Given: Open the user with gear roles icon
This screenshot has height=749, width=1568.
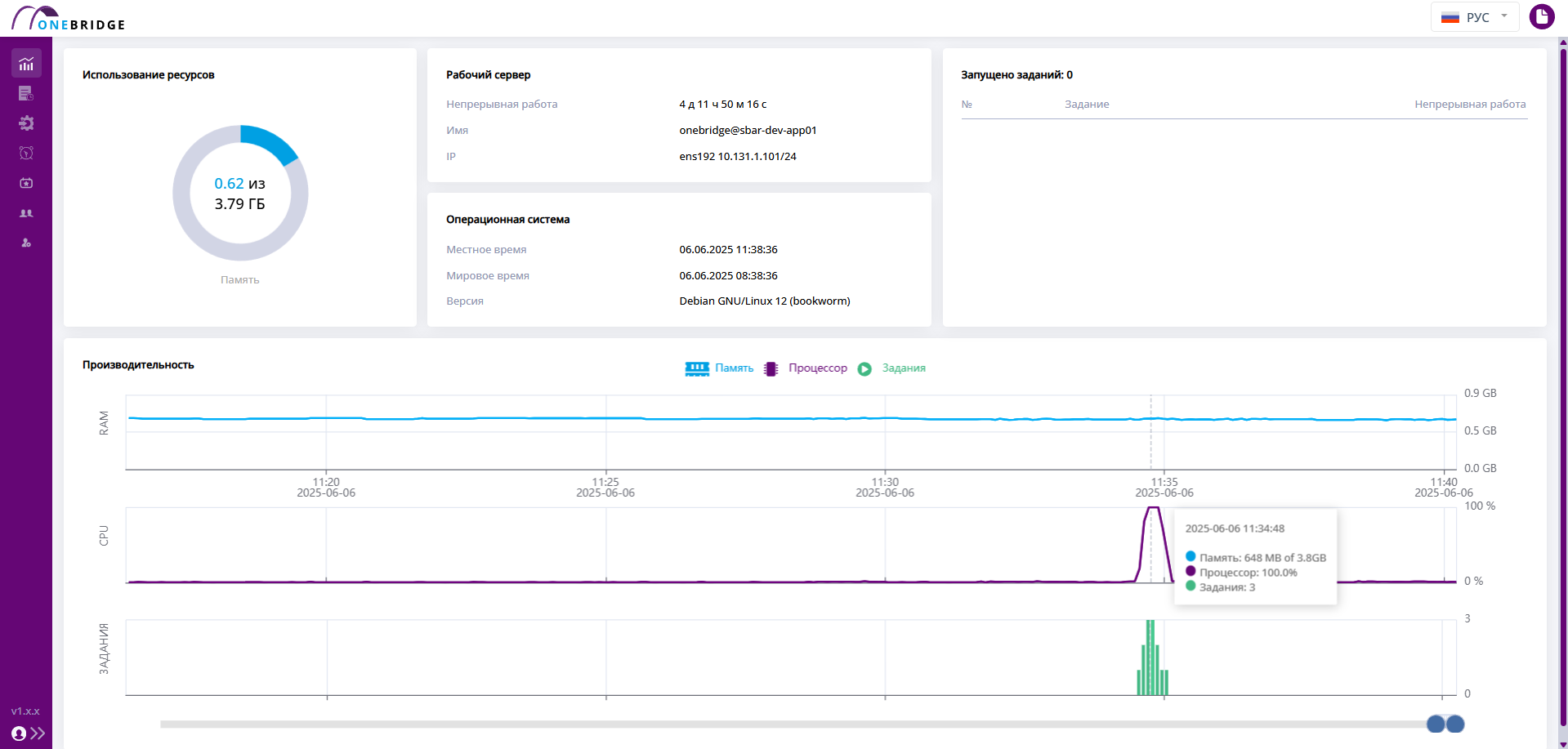Looking at the screenshot, I should point(26,243).
